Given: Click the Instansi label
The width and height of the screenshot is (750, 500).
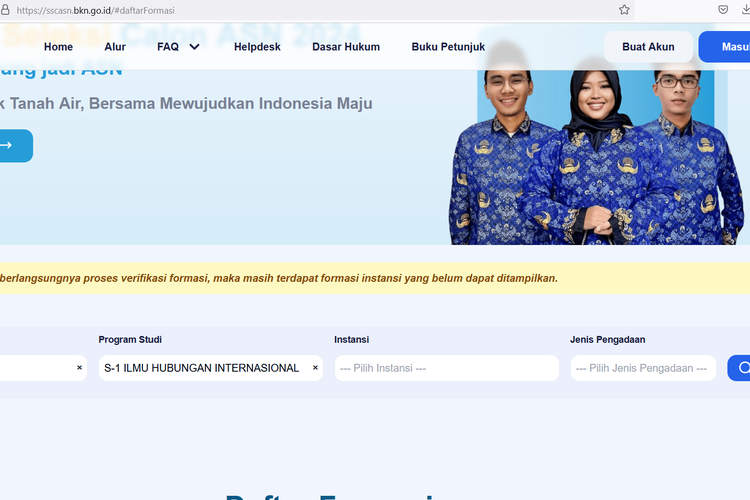Looking at the screenshot, I should point(352,340).
